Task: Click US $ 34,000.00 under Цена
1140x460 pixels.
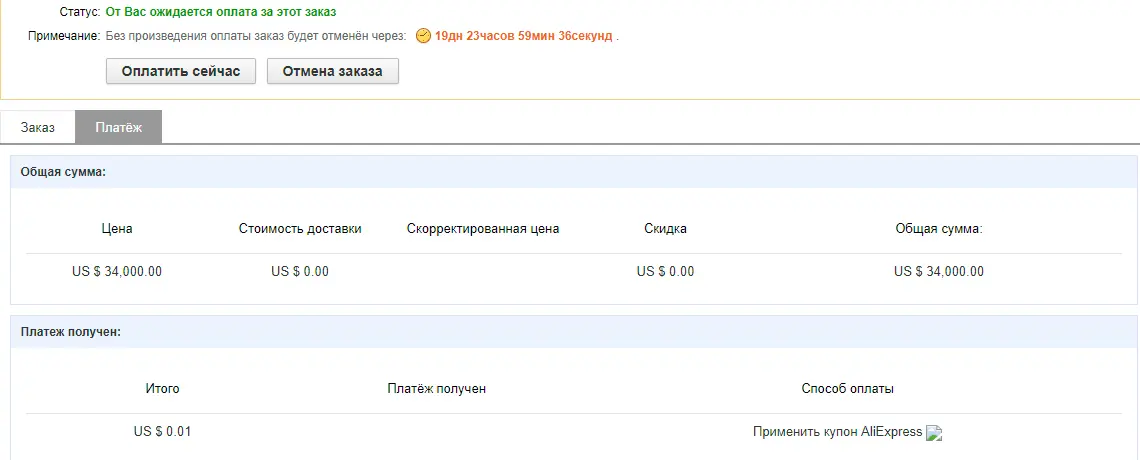Action: tap(117, 272)
